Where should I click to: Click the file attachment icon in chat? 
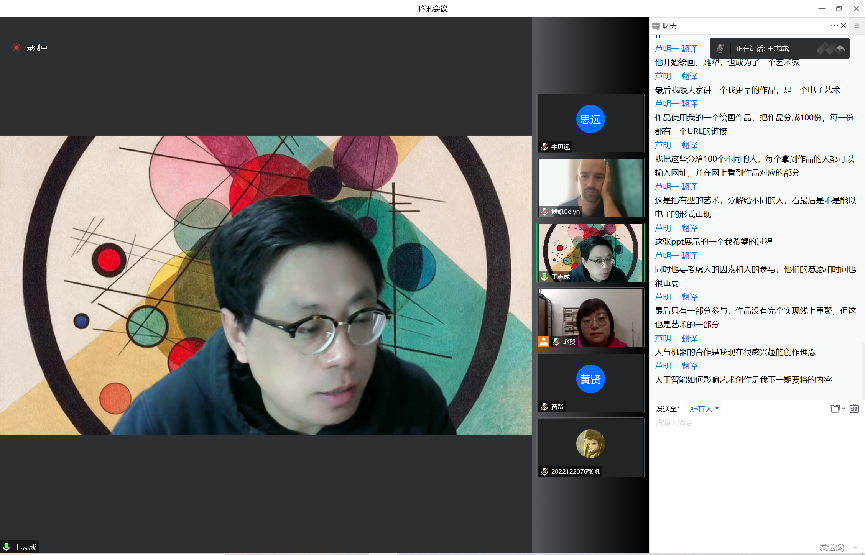834,408
